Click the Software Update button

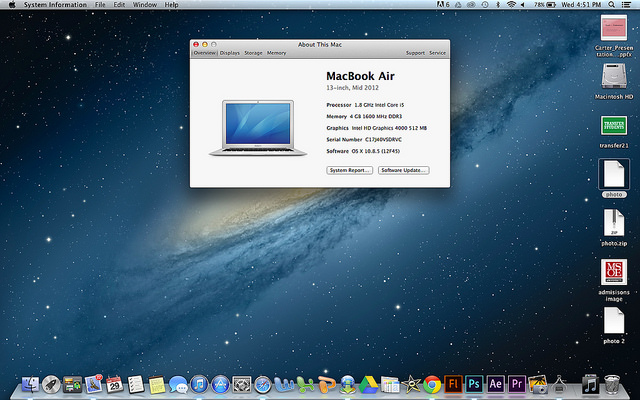pos(404,170)
